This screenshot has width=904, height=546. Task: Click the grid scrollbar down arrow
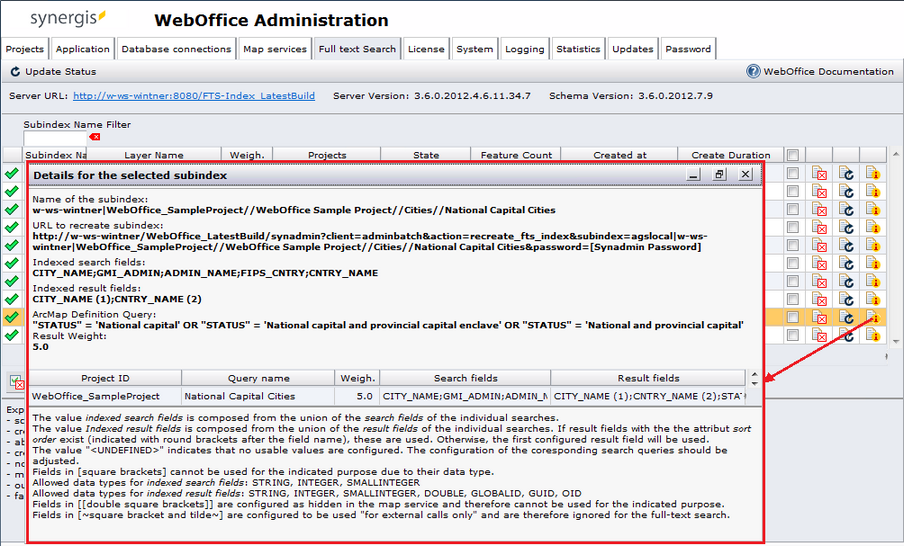895,342
